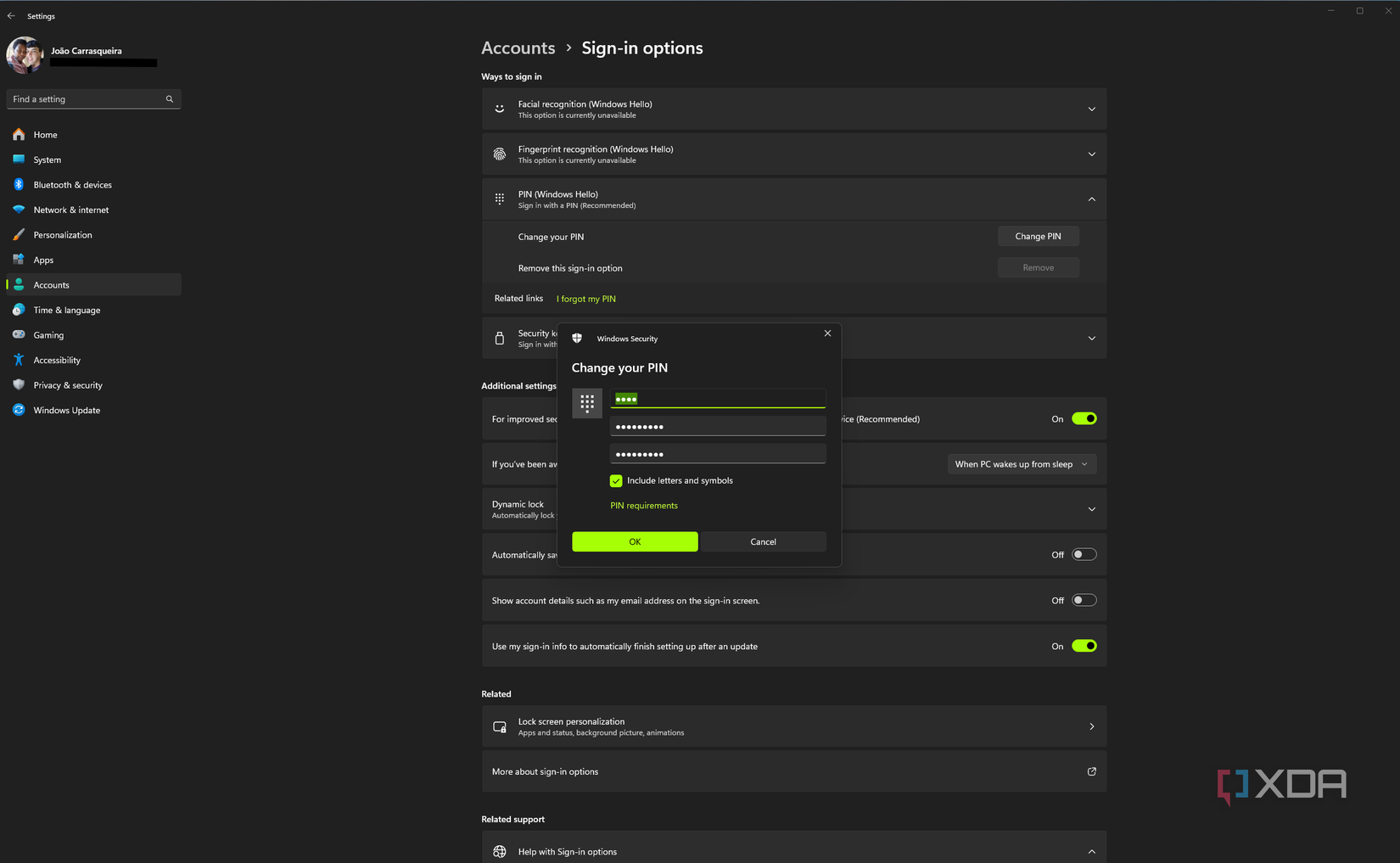Open the PIN requirements link
This screenshot has width=1400, height=863.
(x=644, y=506)
